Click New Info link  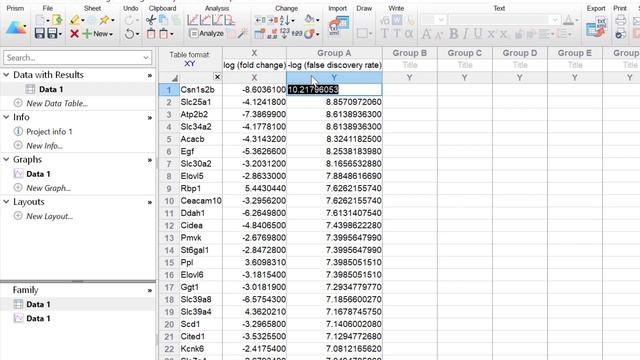(44, 146)
